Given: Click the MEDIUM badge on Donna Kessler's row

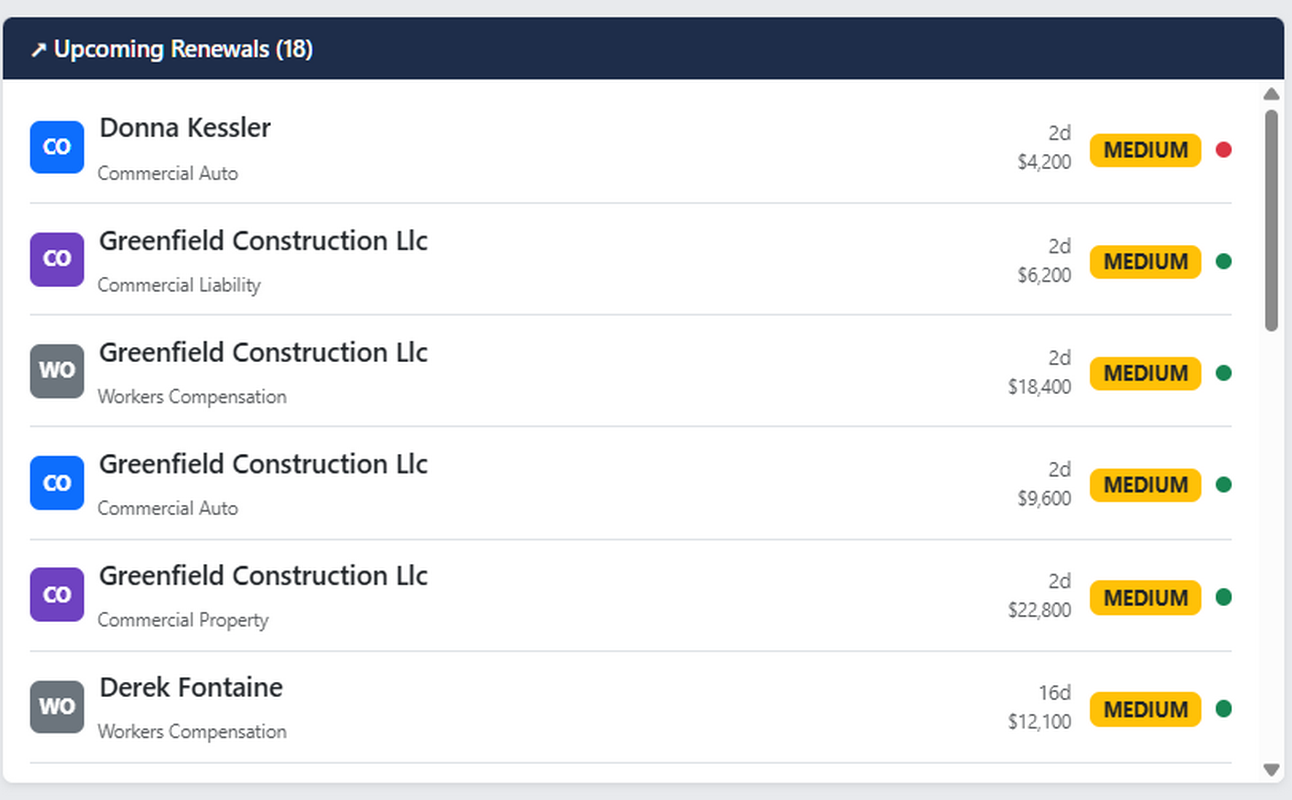Looking at the screenshot, I should pos(1145,150).
